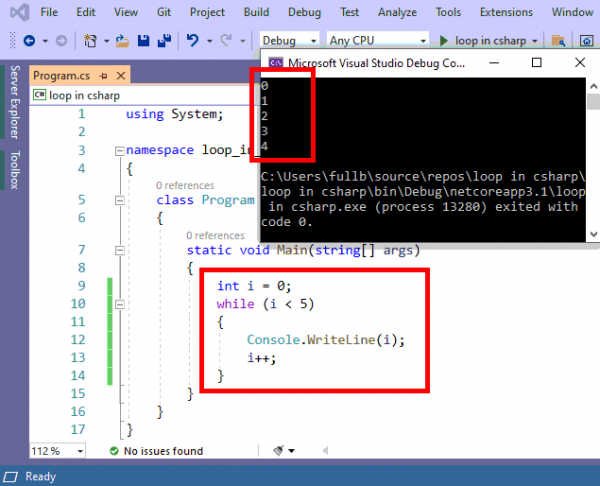Open the Extensions menu
This screenshot has height=486, width=600.
coord(506,12)
